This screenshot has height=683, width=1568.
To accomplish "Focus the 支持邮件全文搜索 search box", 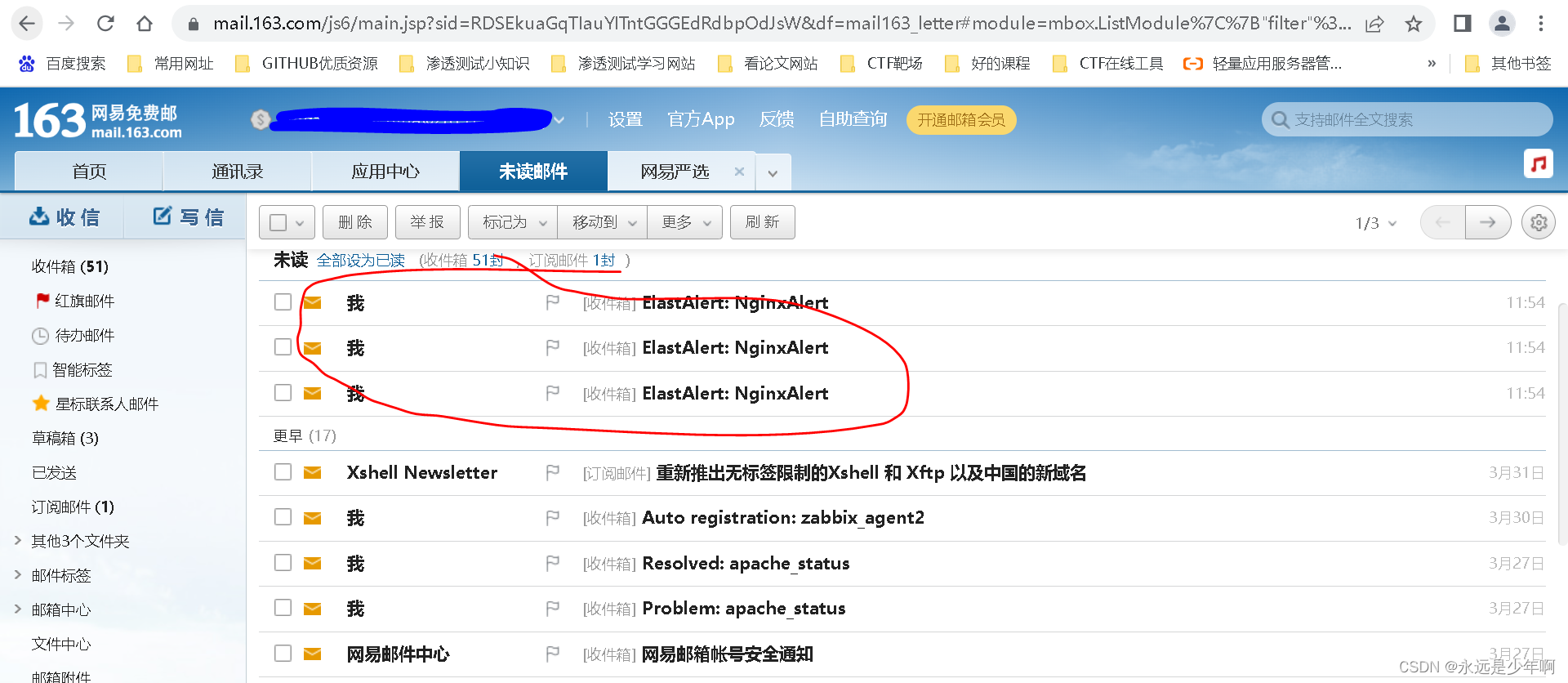I will click(1407, 119).
